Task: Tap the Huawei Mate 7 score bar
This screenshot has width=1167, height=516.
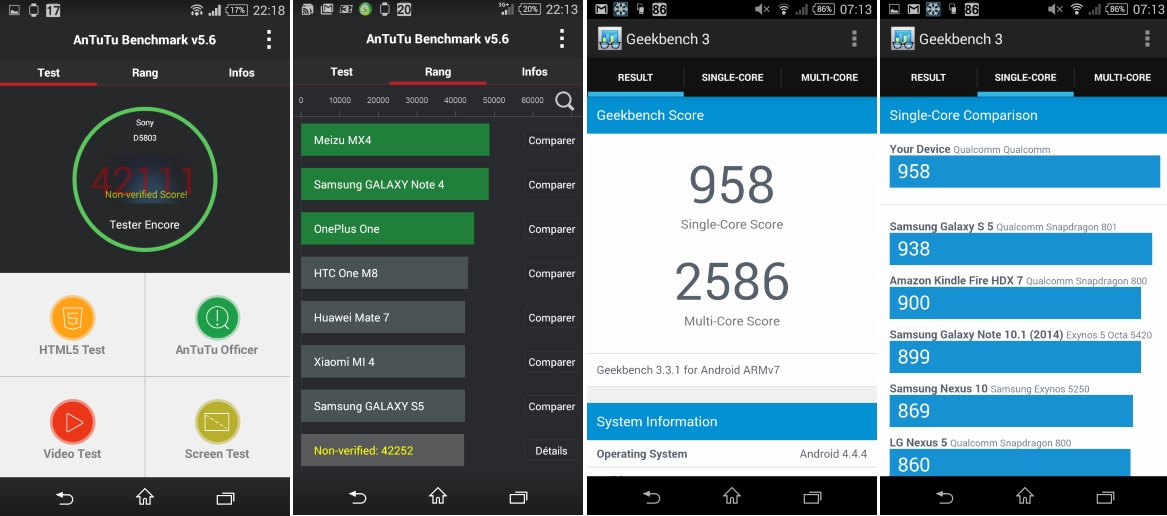Action: pyautogui.click(x=383, y=317)
